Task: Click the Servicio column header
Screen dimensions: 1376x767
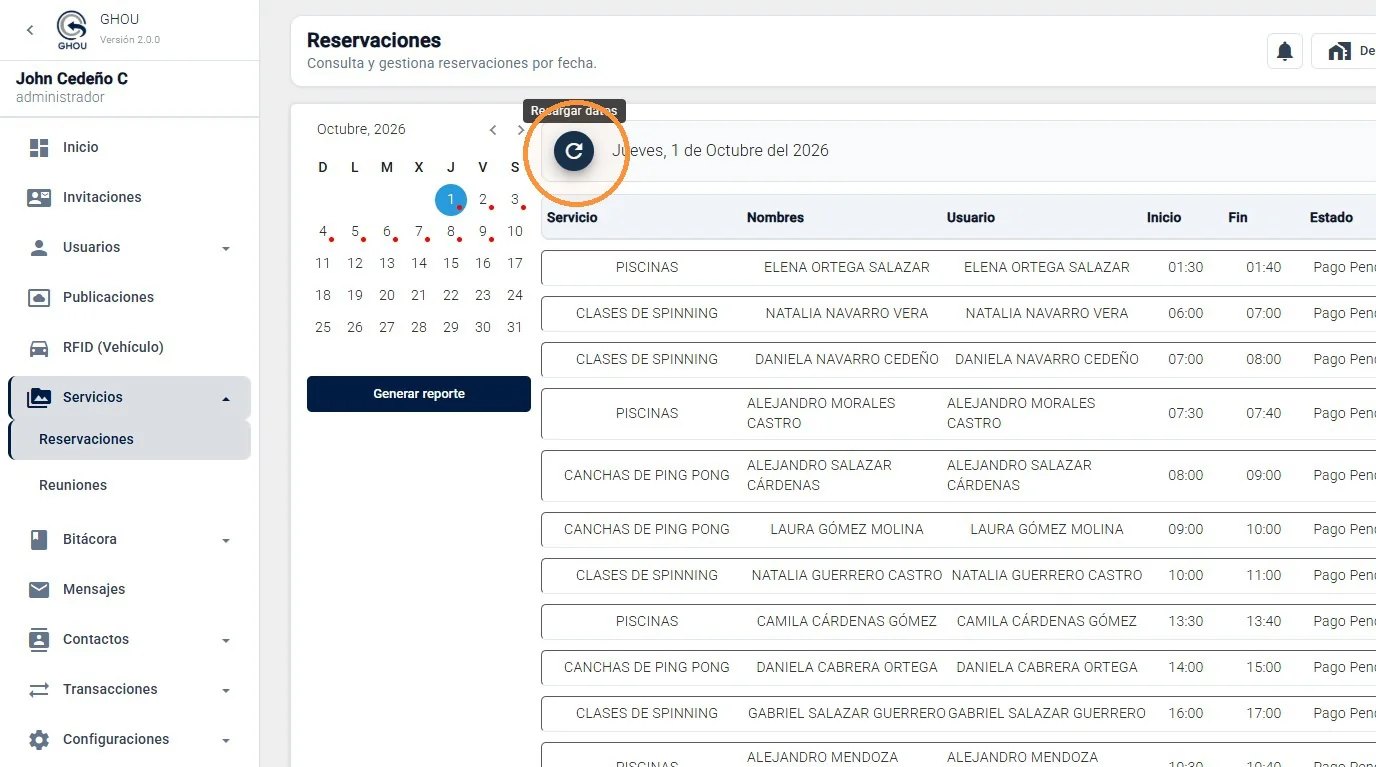Action: pos(572,218)
